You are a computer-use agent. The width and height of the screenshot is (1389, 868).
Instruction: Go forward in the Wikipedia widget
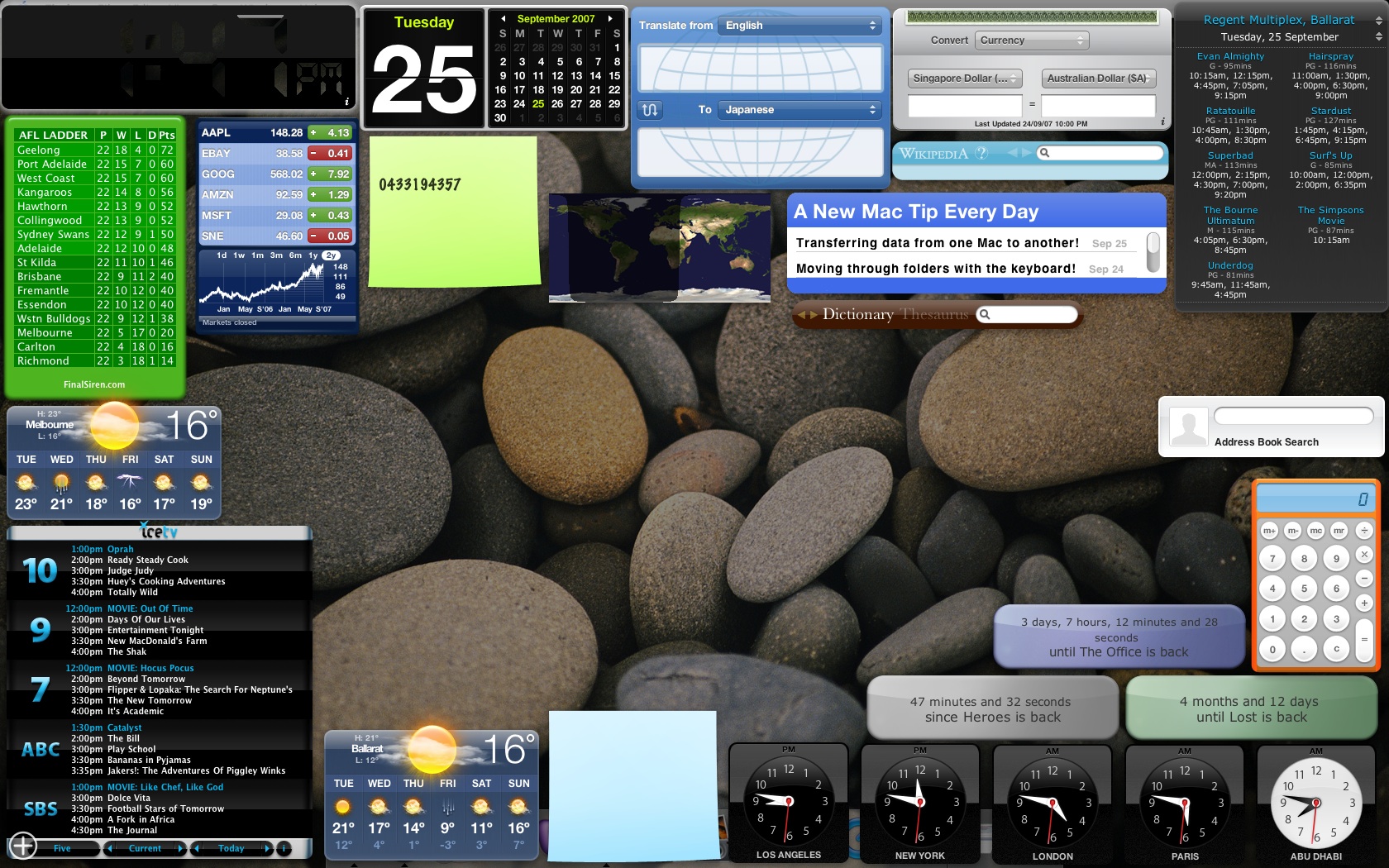[1026, 152]
